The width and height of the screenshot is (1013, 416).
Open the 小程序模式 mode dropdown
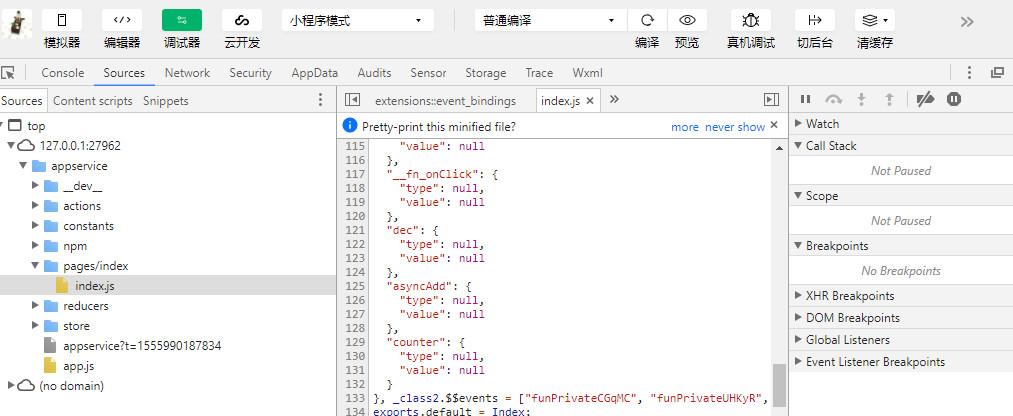point(359,20)
